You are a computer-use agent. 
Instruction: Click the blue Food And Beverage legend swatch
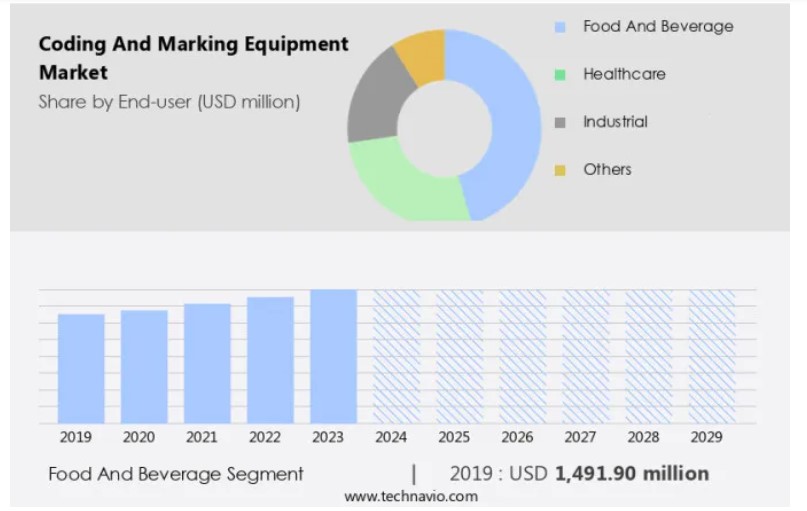tap(560, 27)
